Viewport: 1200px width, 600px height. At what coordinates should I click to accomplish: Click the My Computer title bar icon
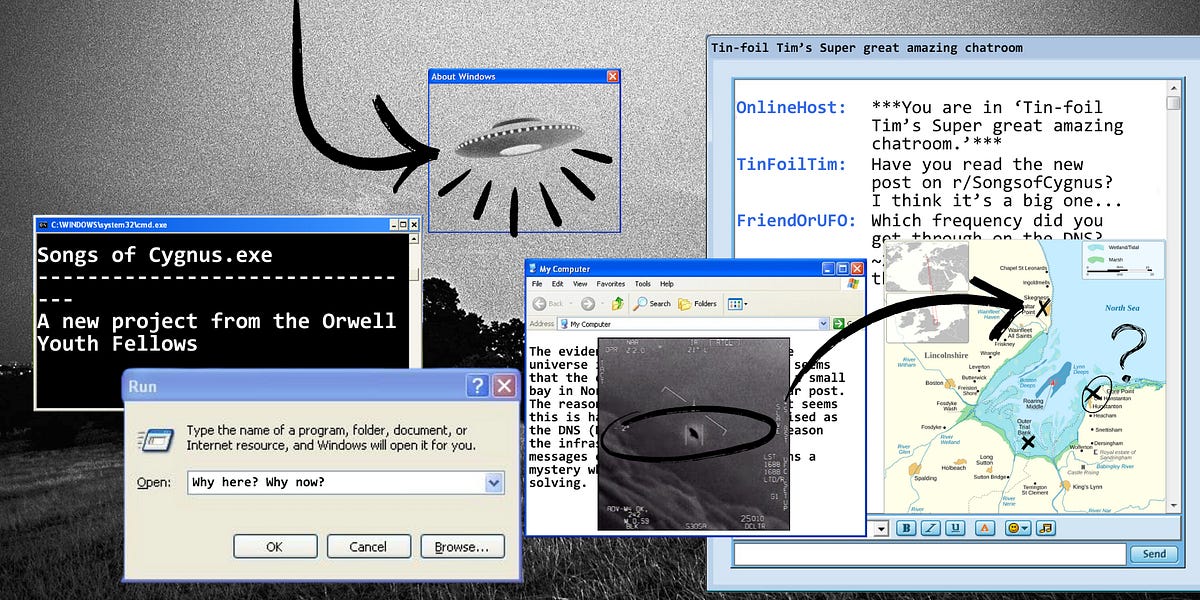(532, 269)
